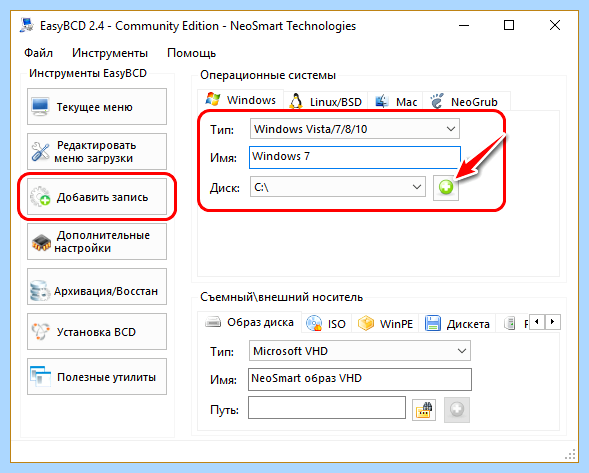Viewport: 589px width, 473px height.
Task: Minimize the EasyBCD window
Action: [x=464, y=26]
